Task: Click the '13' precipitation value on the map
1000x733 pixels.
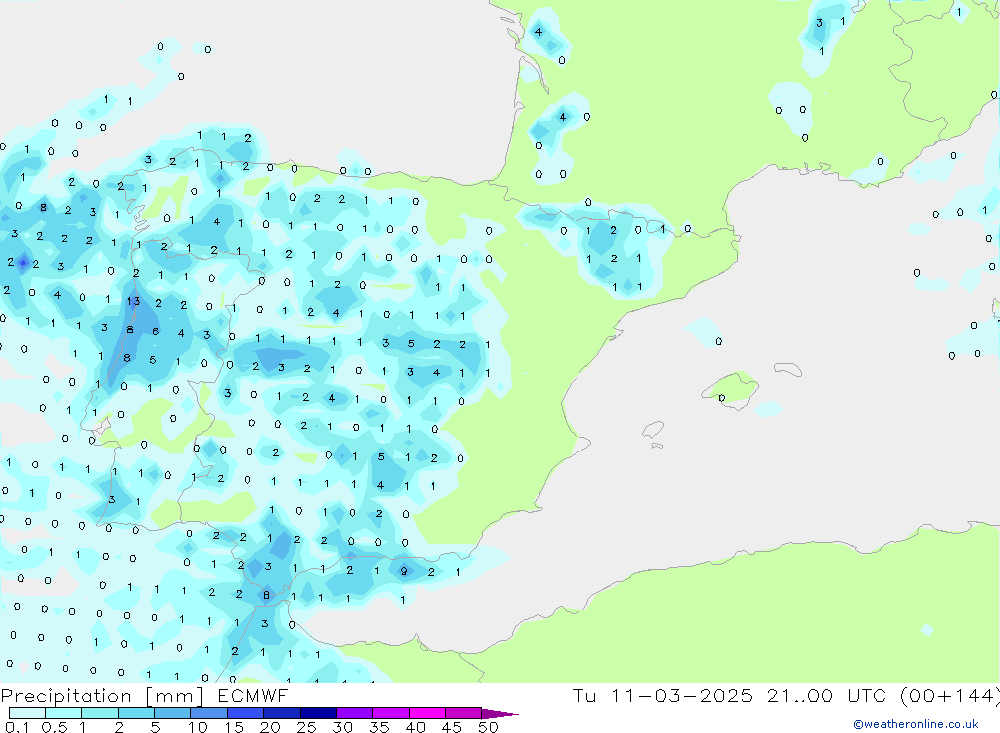Action: click(133, 301)
